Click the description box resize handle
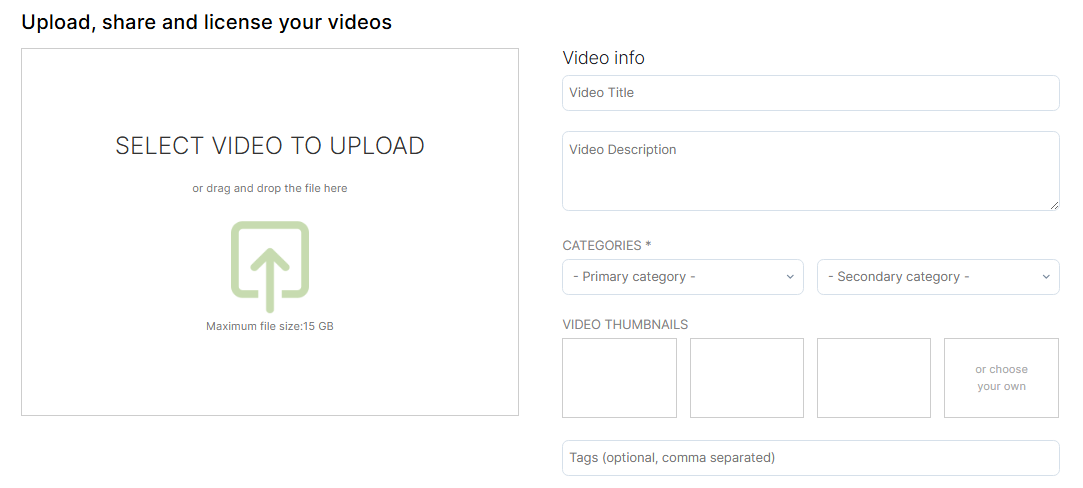1083x488 pixels. [1053, 205]
